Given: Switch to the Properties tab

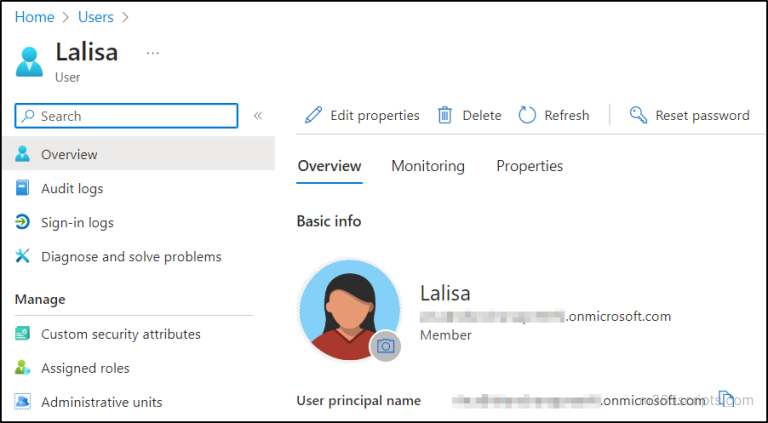Looking at the screenshot, I should tap(529, 166).
